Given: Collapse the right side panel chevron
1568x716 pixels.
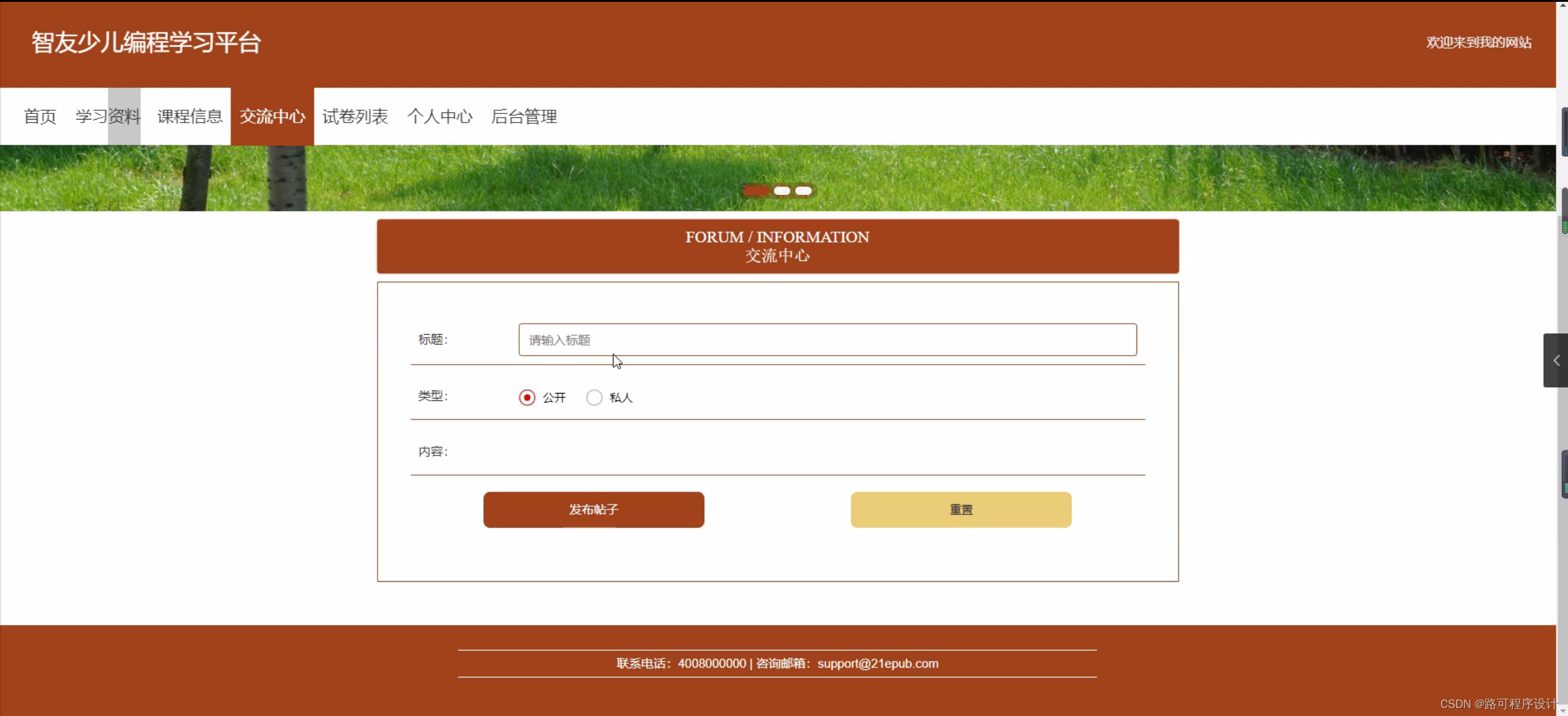Looking at the screenshot, I should tap(1555, 360).
